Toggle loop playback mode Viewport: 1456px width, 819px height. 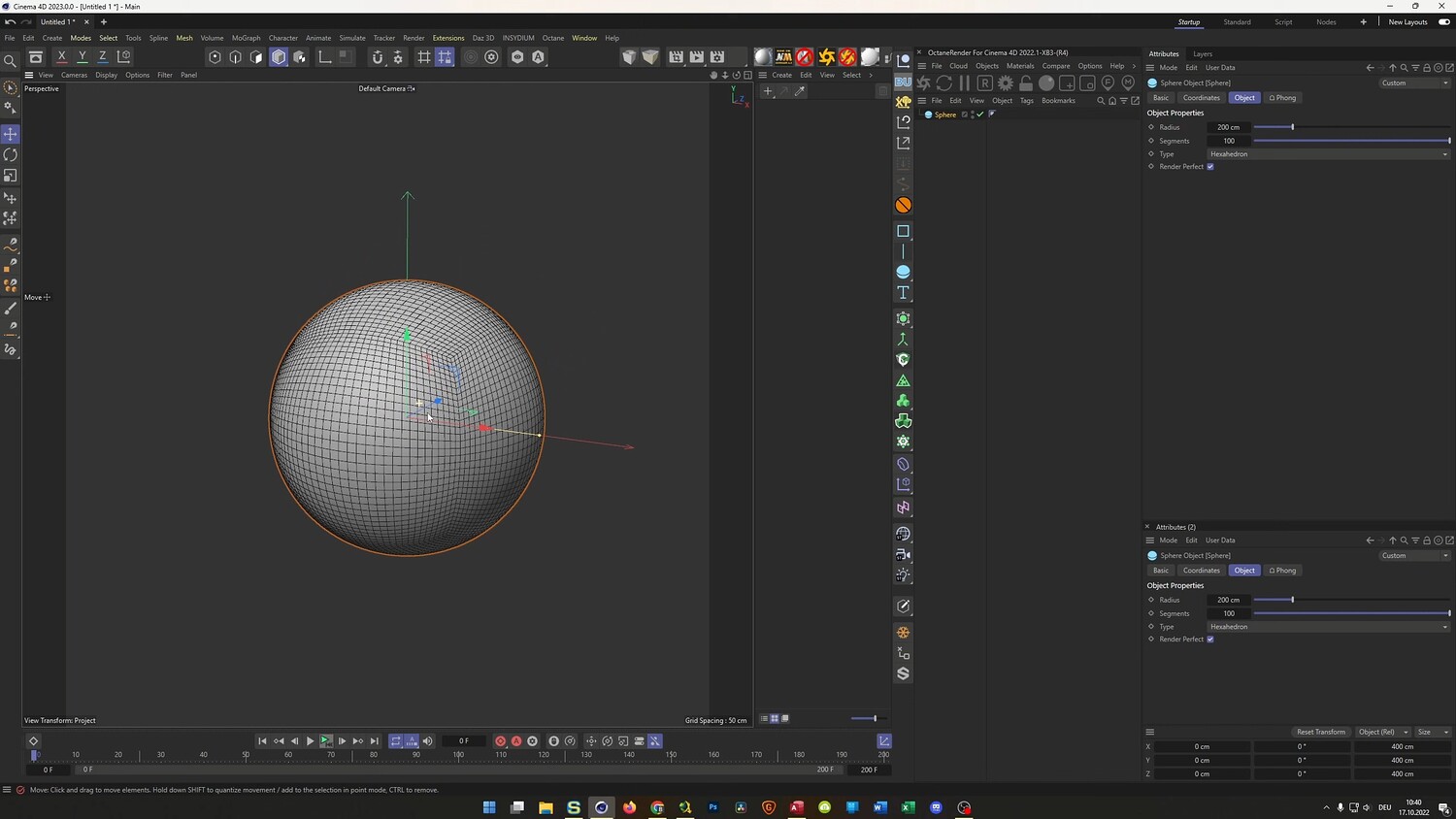(396, 741)
